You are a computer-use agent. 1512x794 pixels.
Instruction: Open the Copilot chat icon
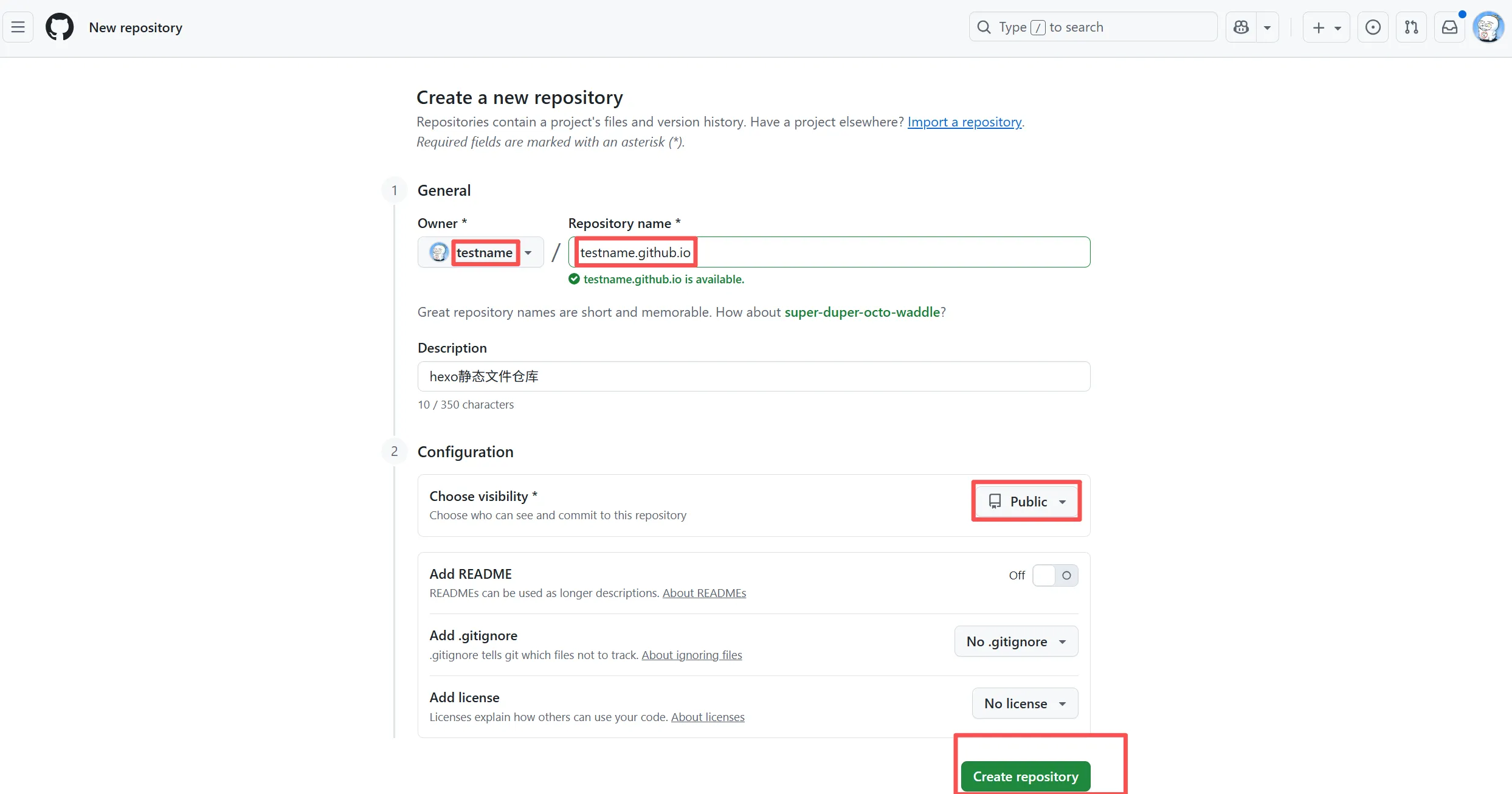[1241, 27]
